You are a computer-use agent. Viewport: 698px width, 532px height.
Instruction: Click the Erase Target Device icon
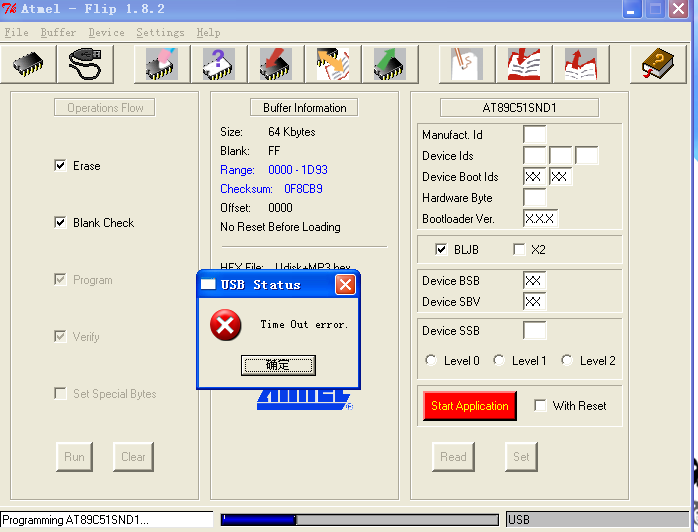tap(162, 64)
